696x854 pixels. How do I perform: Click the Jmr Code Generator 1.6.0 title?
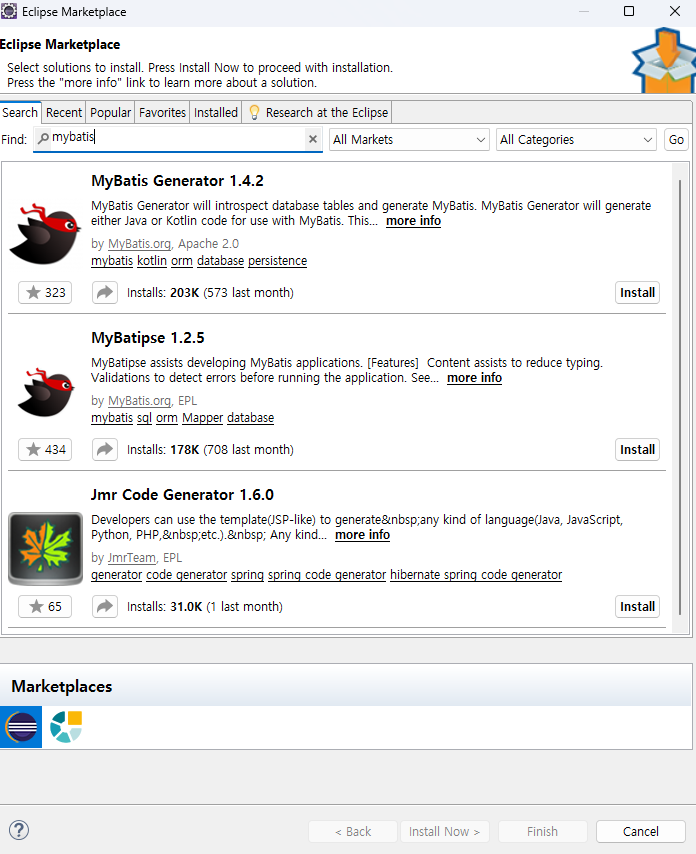point(182,494)
